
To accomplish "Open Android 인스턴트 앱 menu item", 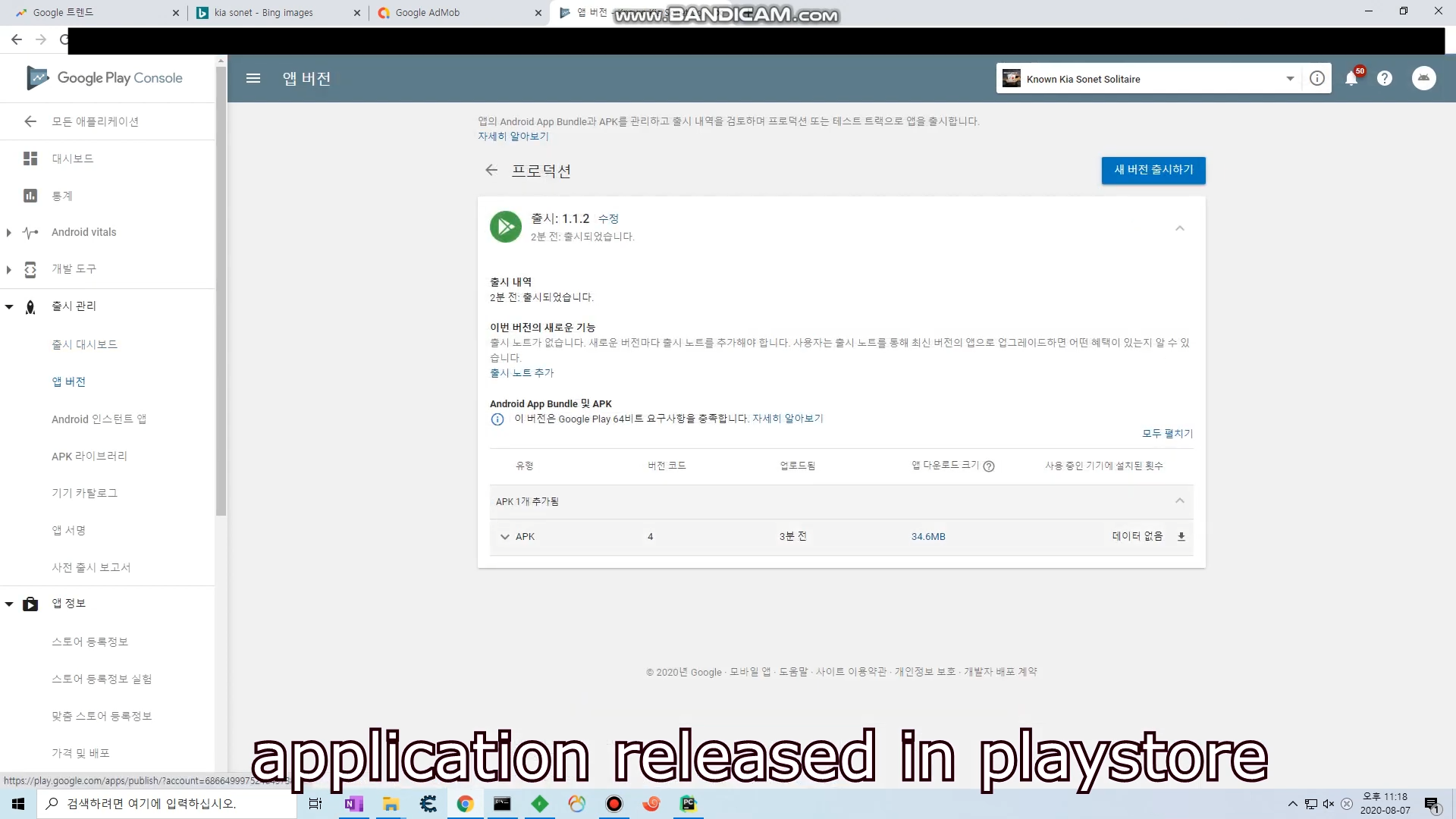I will coord(99,419).
